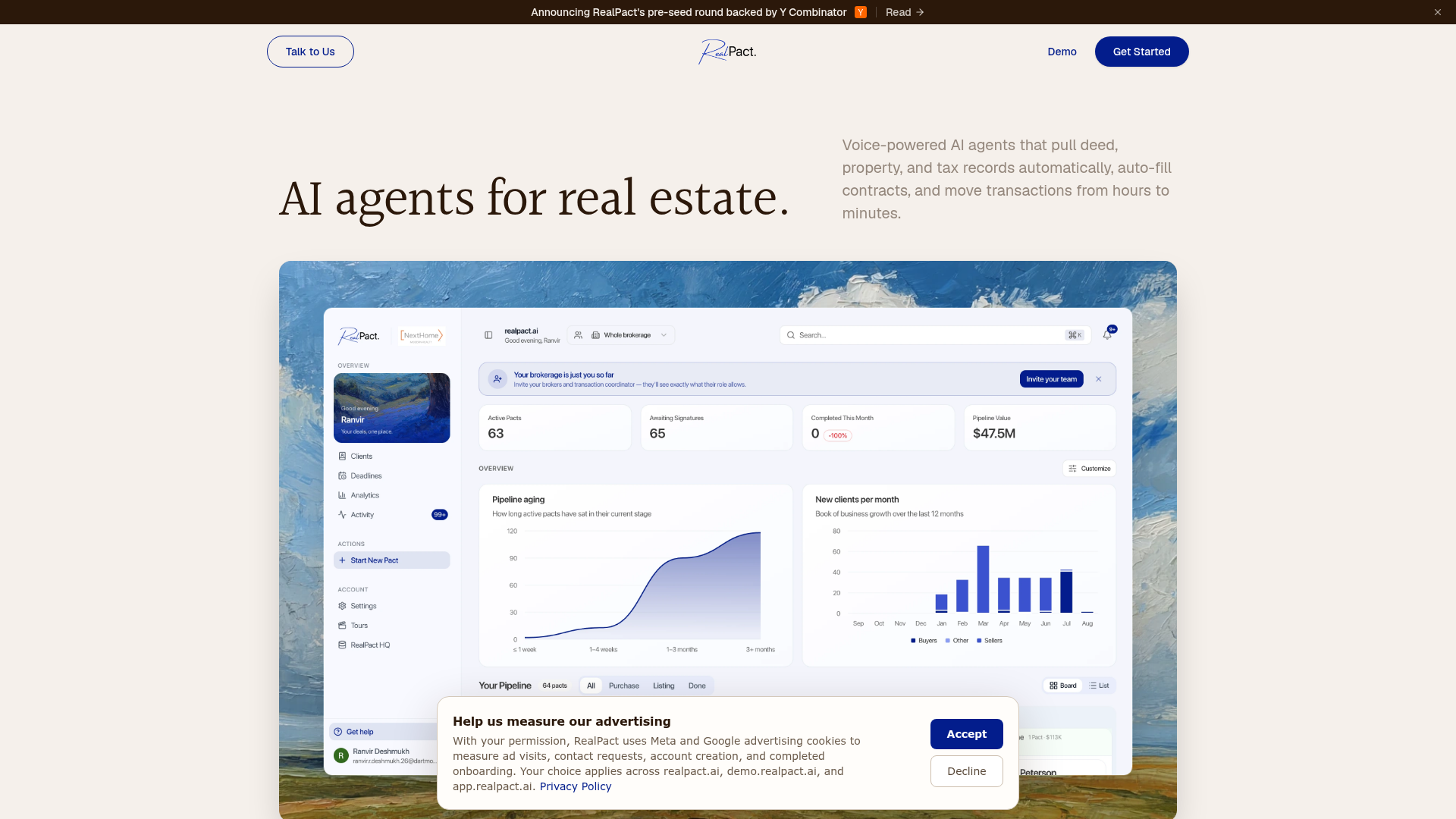1456x819 pixels.
Task: Click the NextHome brokerage logo
Action: (x=422, y=335)
